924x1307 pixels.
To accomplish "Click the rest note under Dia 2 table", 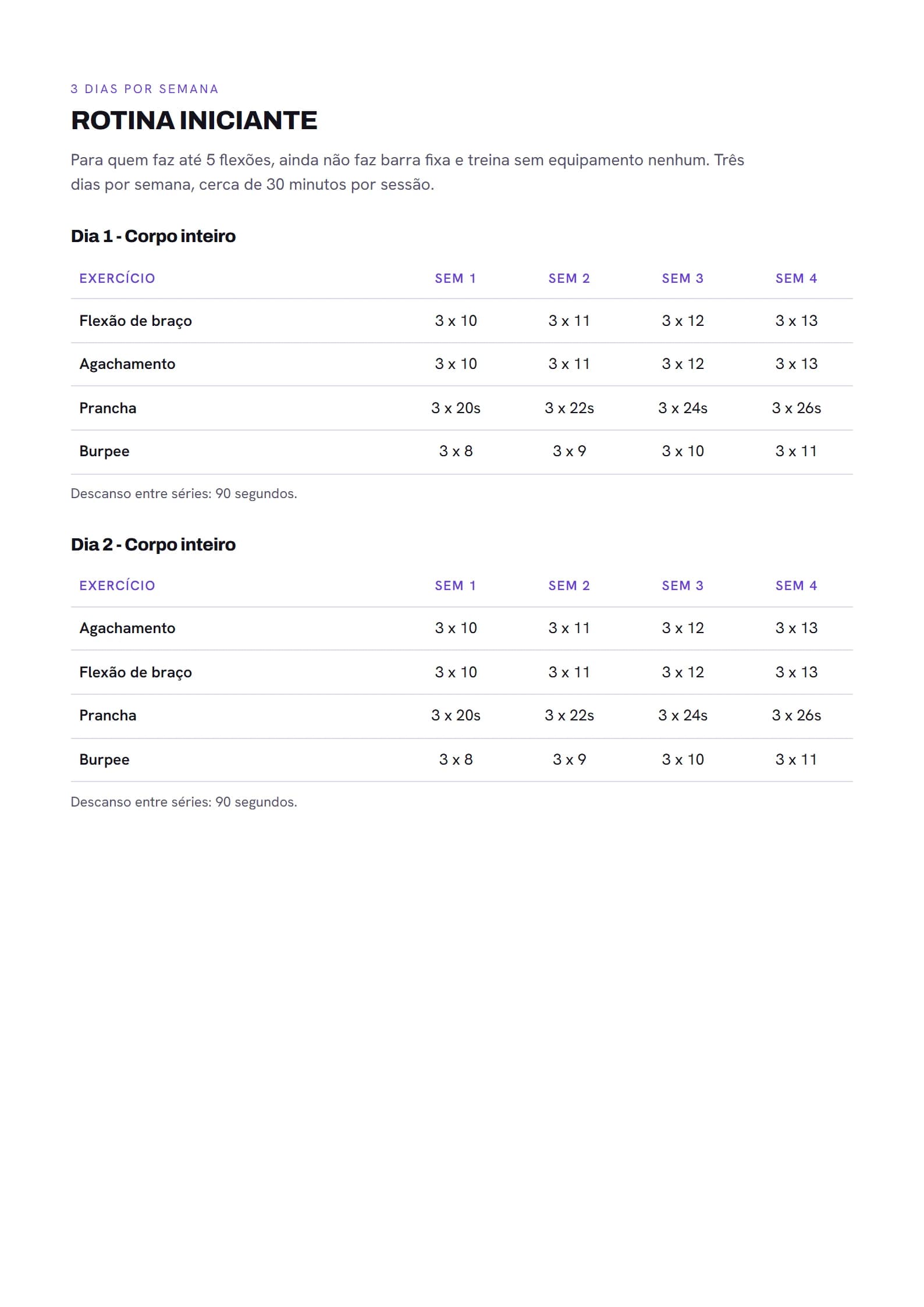I will click(x=184, y=802).
